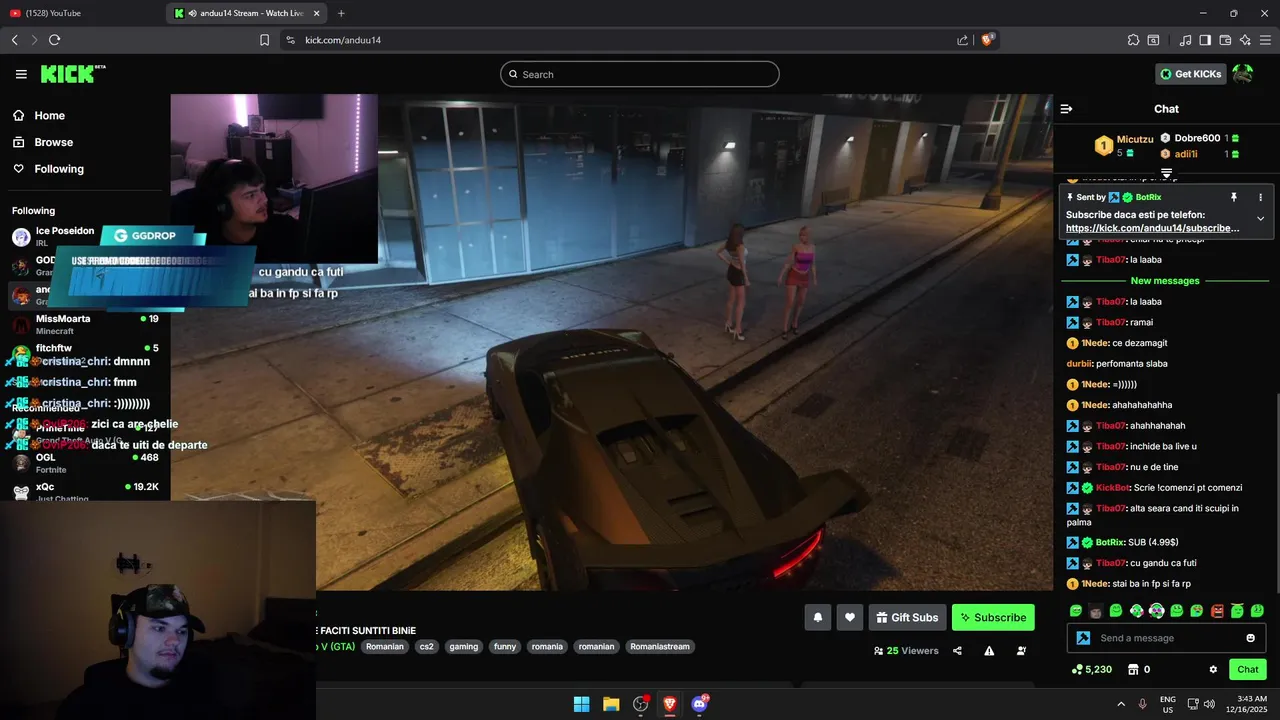This screenshot has width=1280, height=720.
Task: Expand the pinned message chevron
Action: tap(1260, 219)
